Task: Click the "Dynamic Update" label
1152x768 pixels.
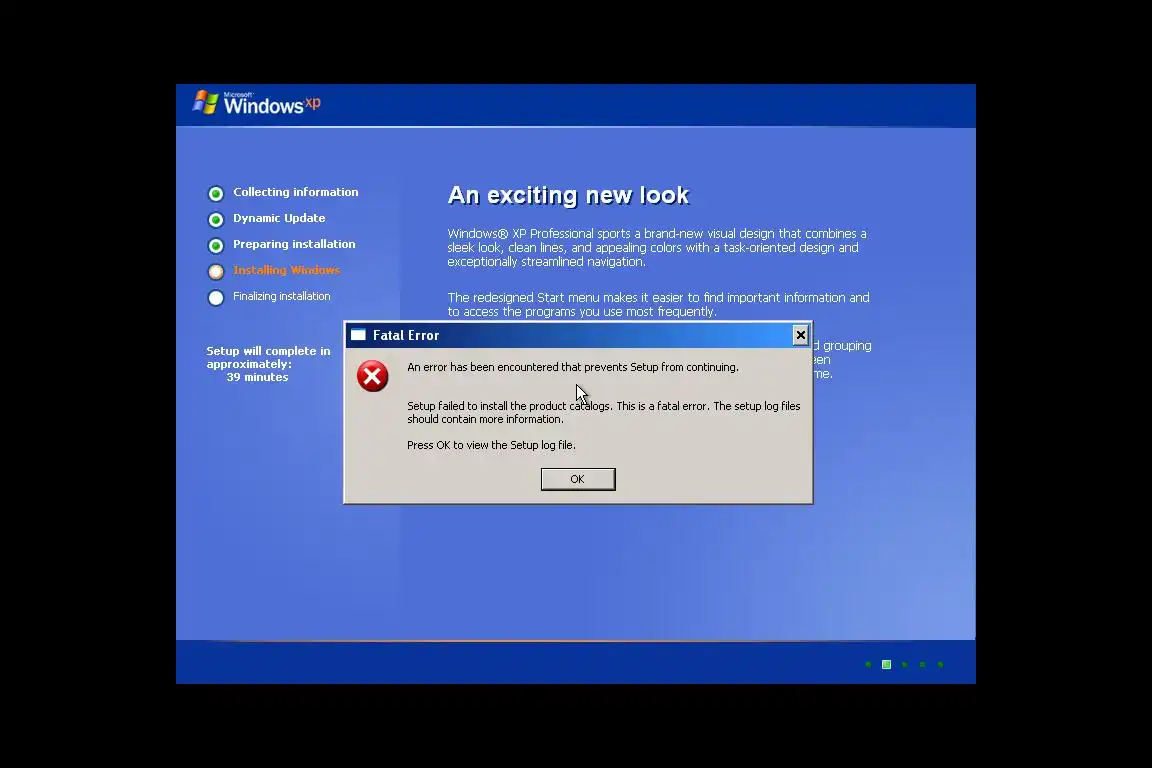Action: 279,218
